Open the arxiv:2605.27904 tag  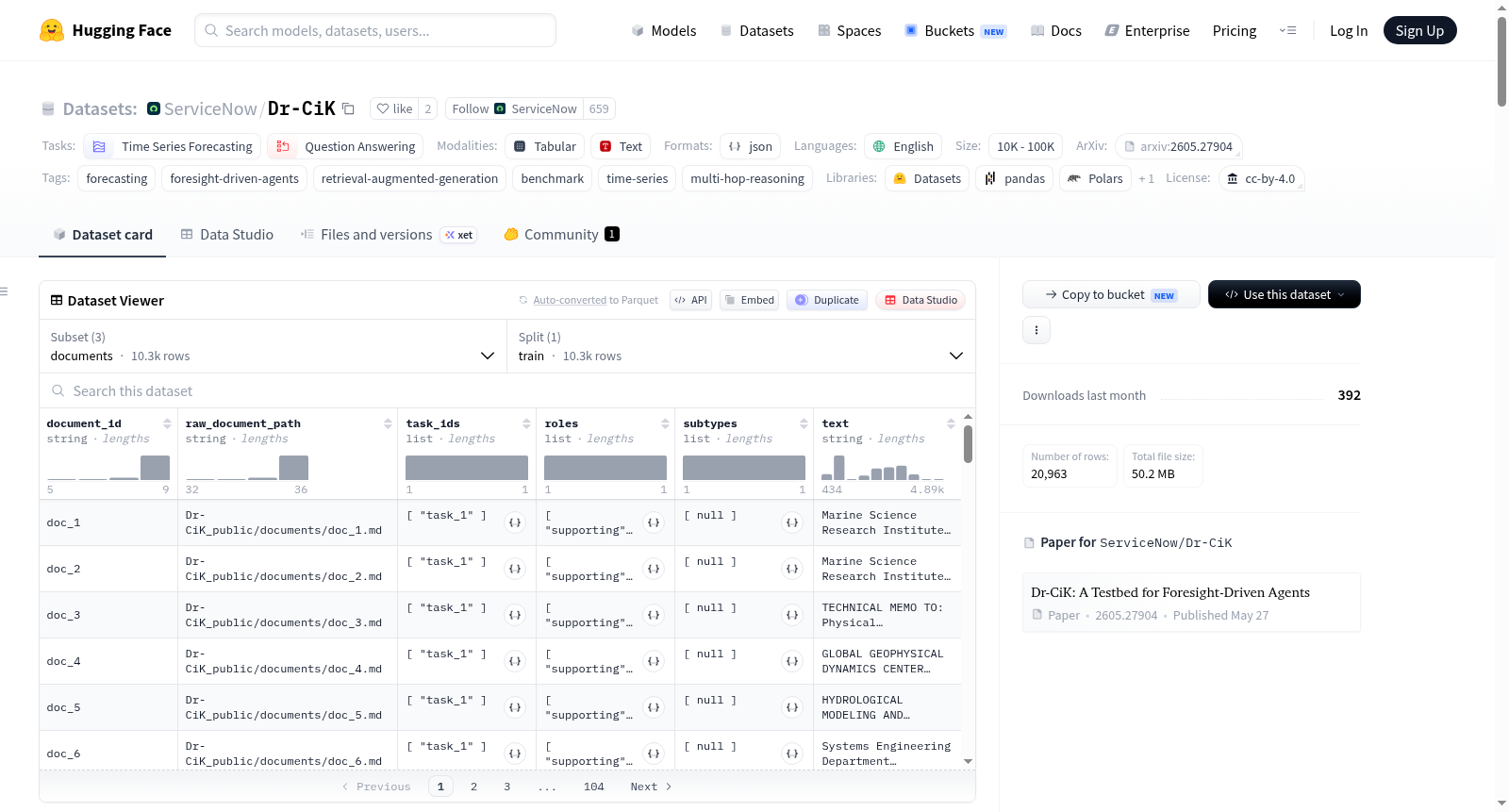[1178, 146]
